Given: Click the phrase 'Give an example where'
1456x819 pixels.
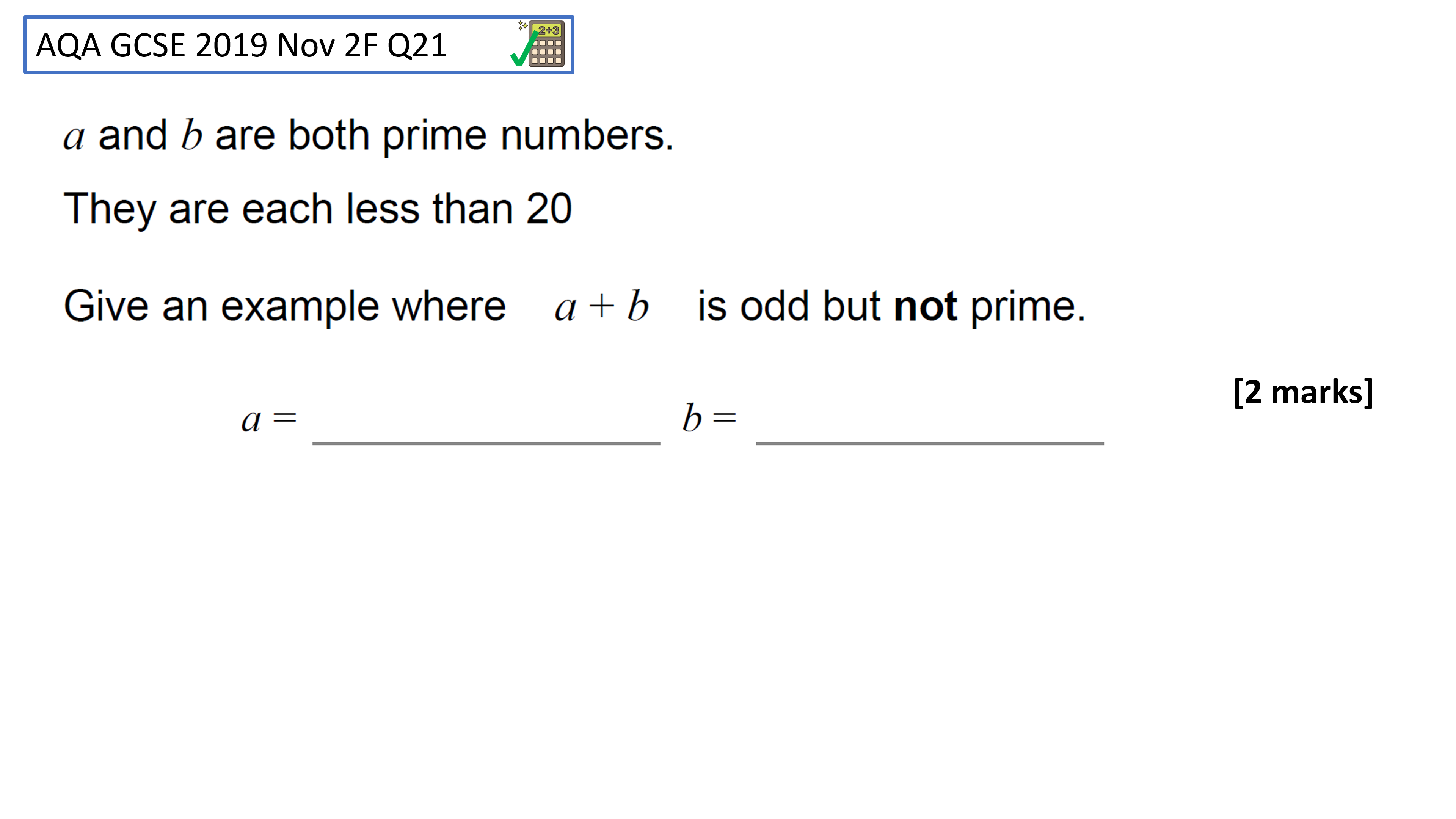Looking at the screenshot, I should coord(285,307).
